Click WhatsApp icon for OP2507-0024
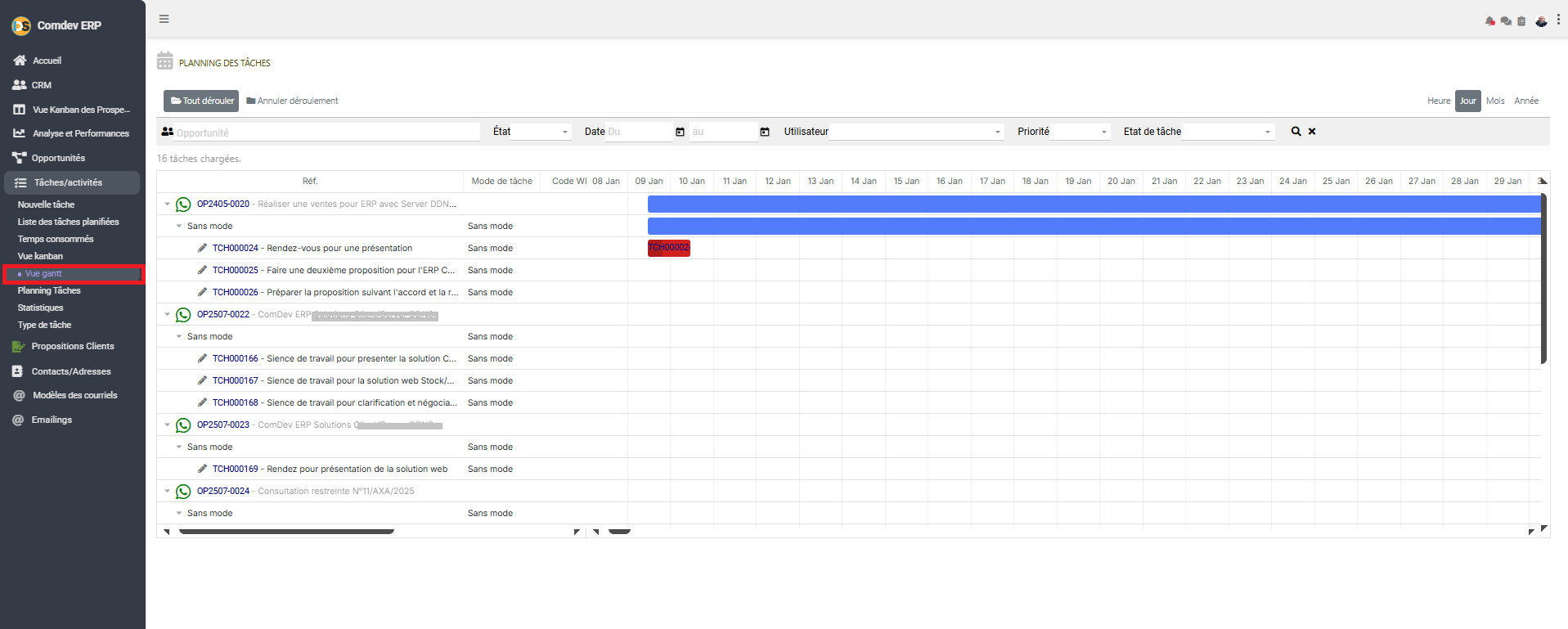1568x629 pixels. click(183, 492)
